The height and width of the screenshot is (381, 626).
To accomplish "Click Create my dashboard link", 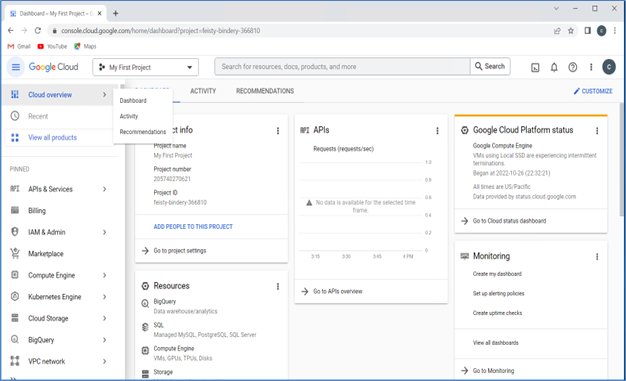I will tap(497, 274).
